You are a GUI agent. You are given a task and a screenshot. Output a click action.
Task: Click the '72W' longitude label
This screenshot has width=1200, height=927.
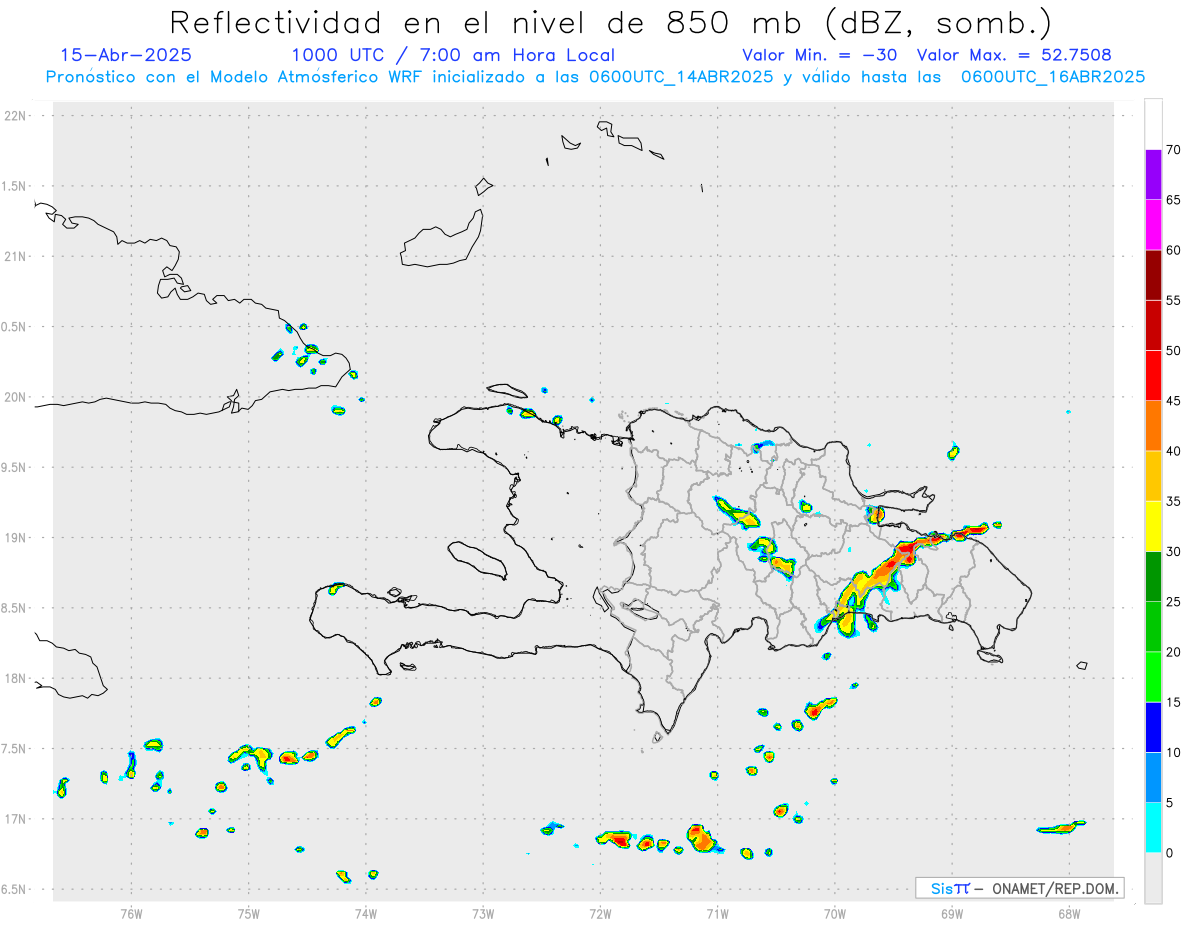601,913
